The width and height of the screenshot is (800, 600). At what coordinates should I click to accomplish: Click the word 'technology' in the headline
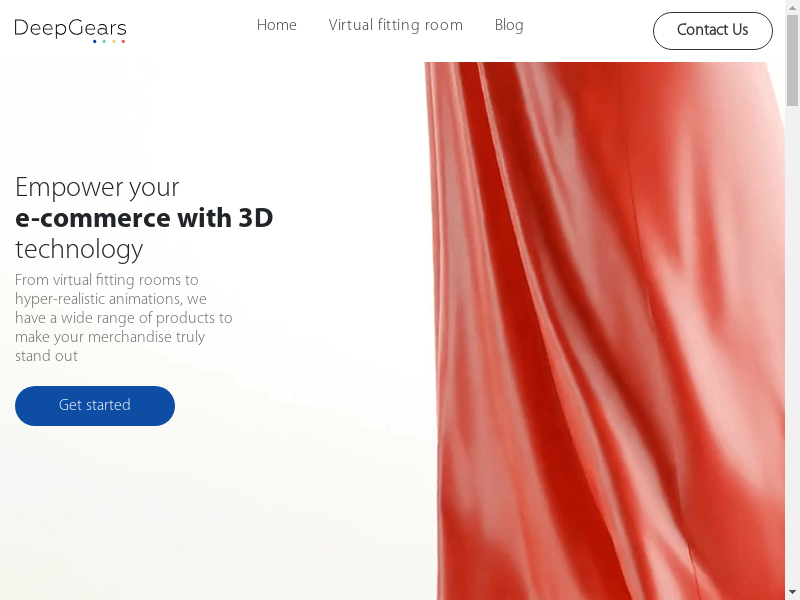79,249
